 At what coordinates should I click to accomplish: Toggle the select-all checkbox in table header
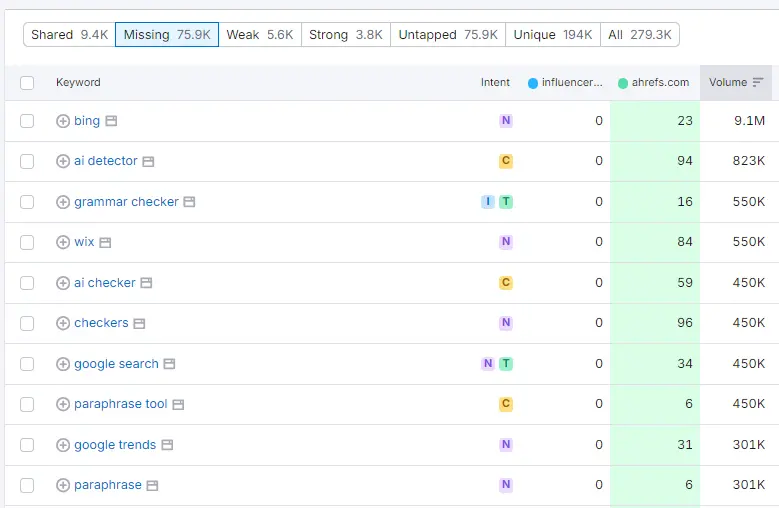(27, 83)
